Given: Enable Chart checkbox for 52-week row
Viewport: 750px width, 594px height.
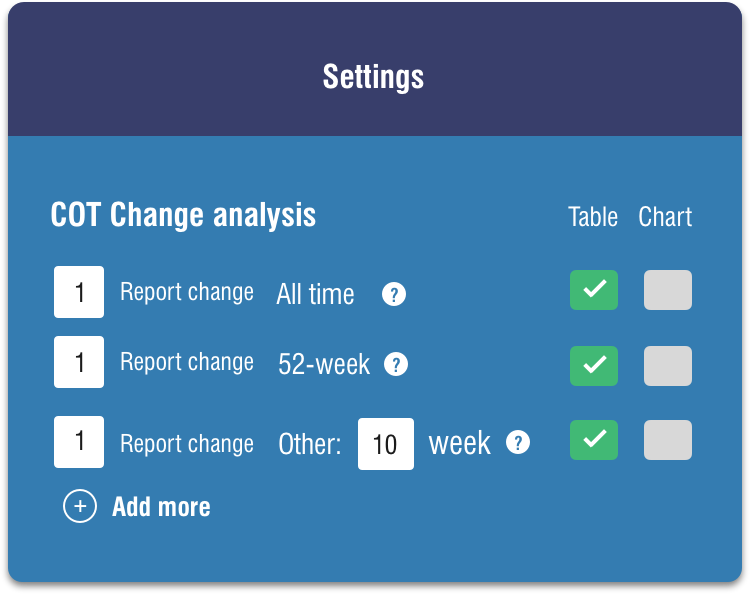Looking at the screenshot, I should pyautogui.click(x=668, y=366).
